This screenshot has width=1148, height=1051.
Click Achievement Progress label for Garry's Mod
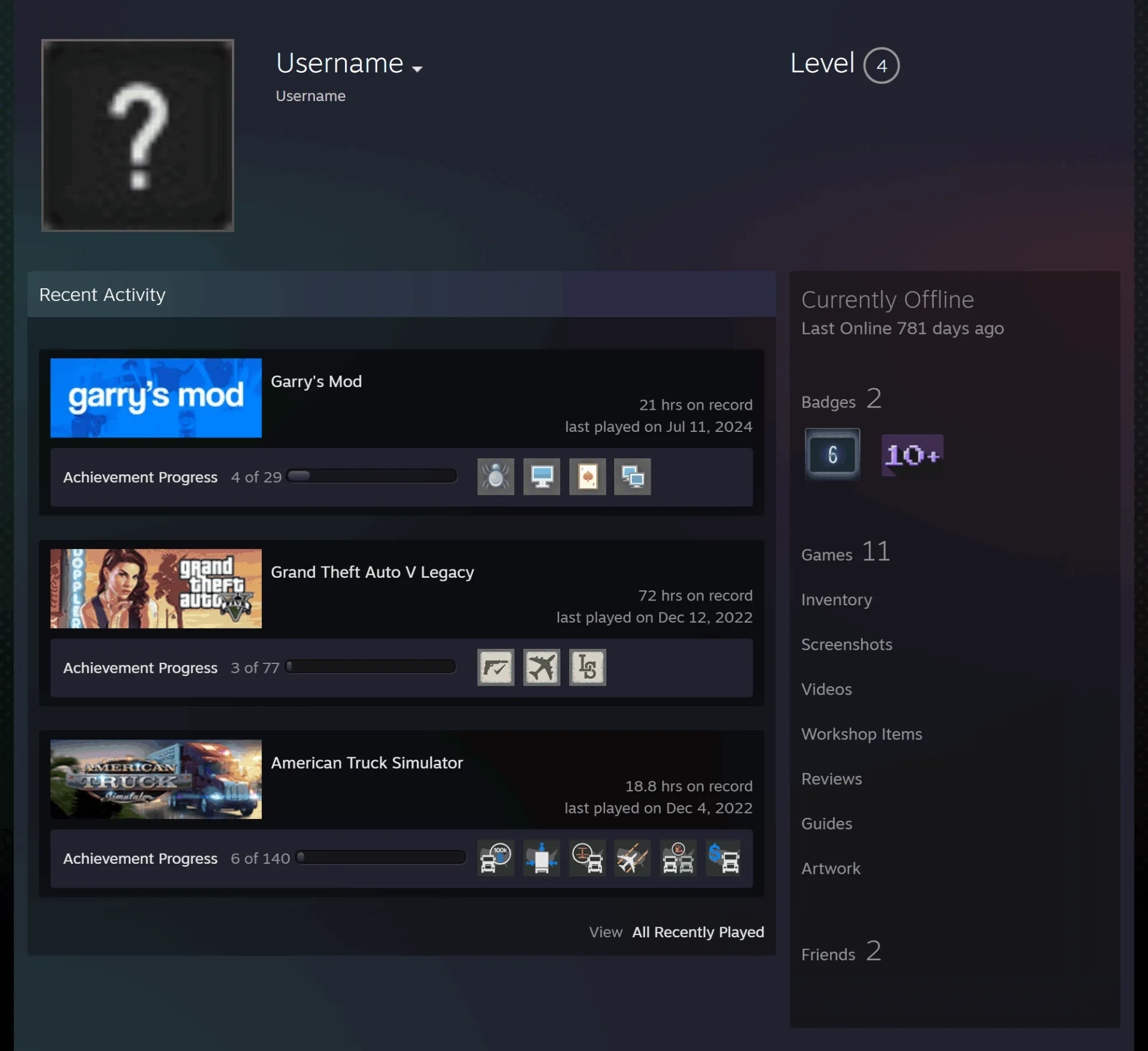pos(141,477)
